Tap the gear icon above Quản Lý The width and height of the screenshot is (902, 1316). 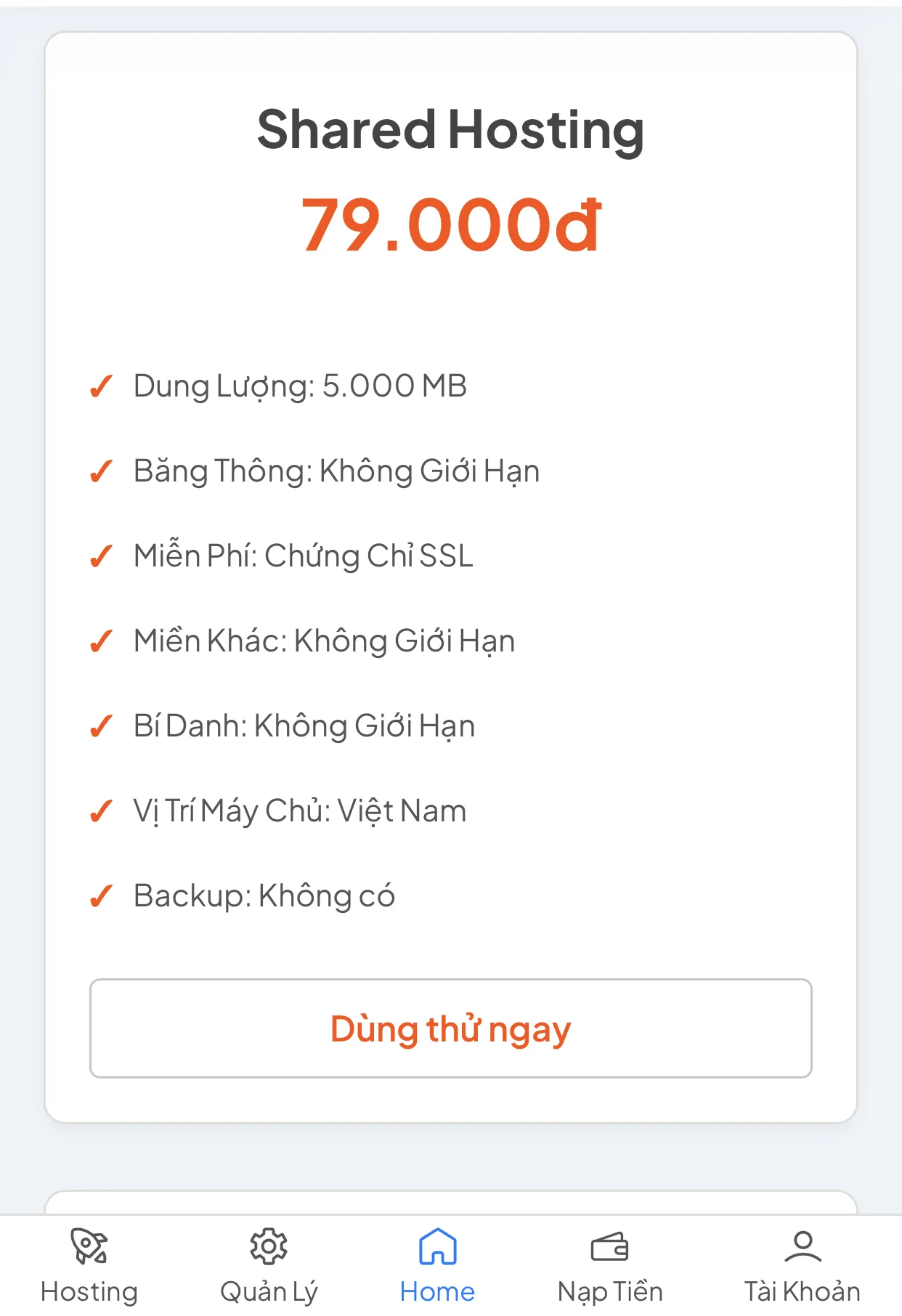pyautogui.click(x=269, y=1246)
